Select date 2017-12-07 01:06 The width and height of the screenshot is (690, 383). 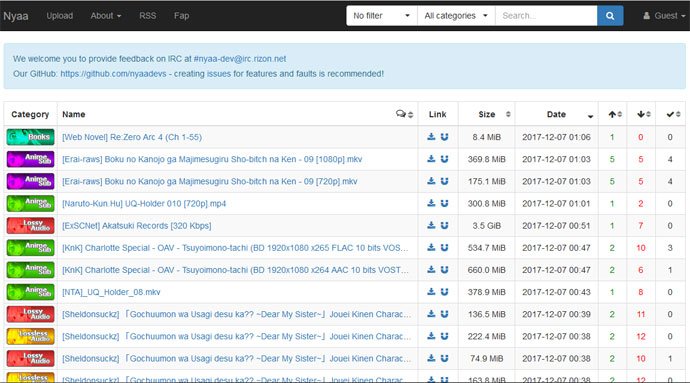coord(556,137)
